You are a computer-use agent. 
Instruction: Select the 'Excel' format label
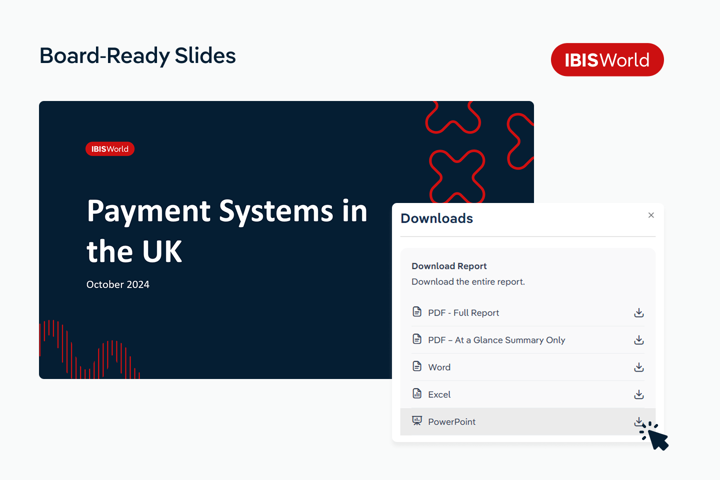coord(439,394)
